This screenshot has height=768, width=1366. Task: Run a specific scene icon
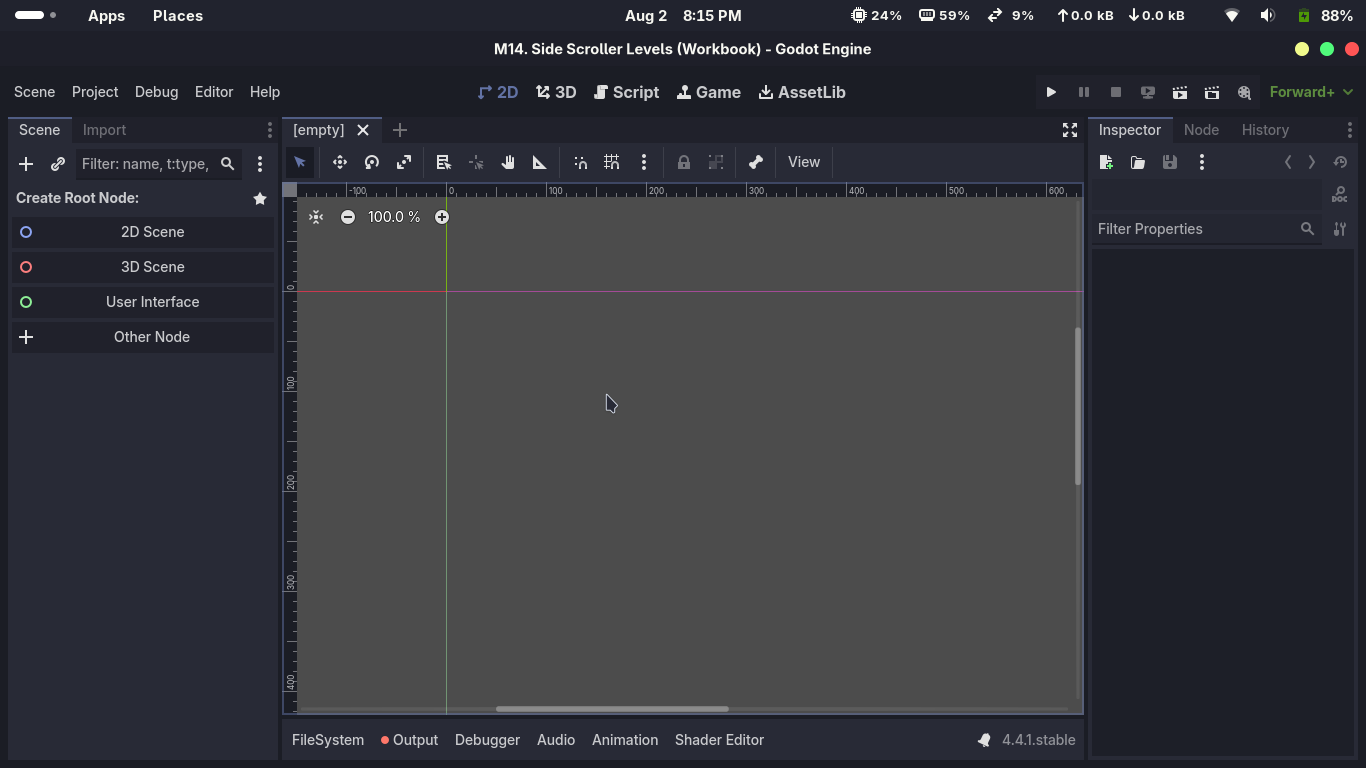(1212, 92)
